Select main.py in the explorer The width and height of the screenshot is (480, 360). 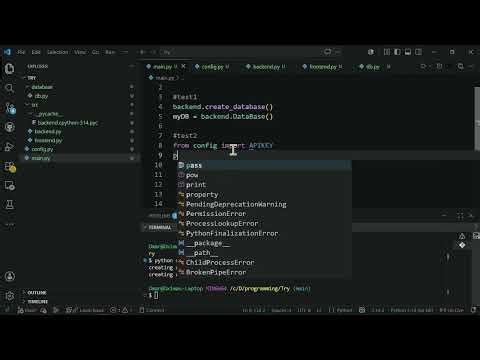click(41, 158)
